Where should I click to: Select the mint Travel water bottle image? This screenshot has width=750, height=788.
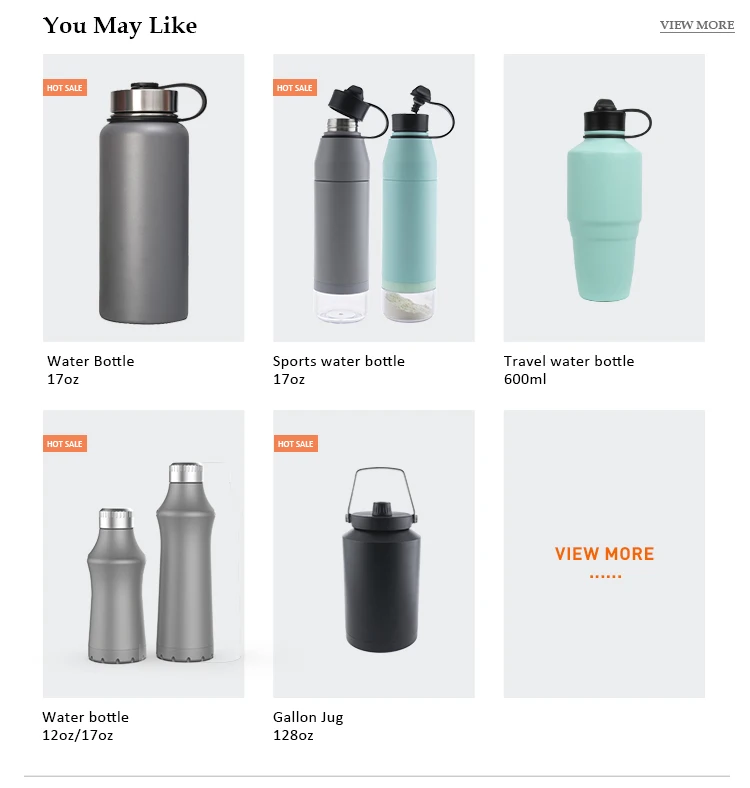(604, 198)
